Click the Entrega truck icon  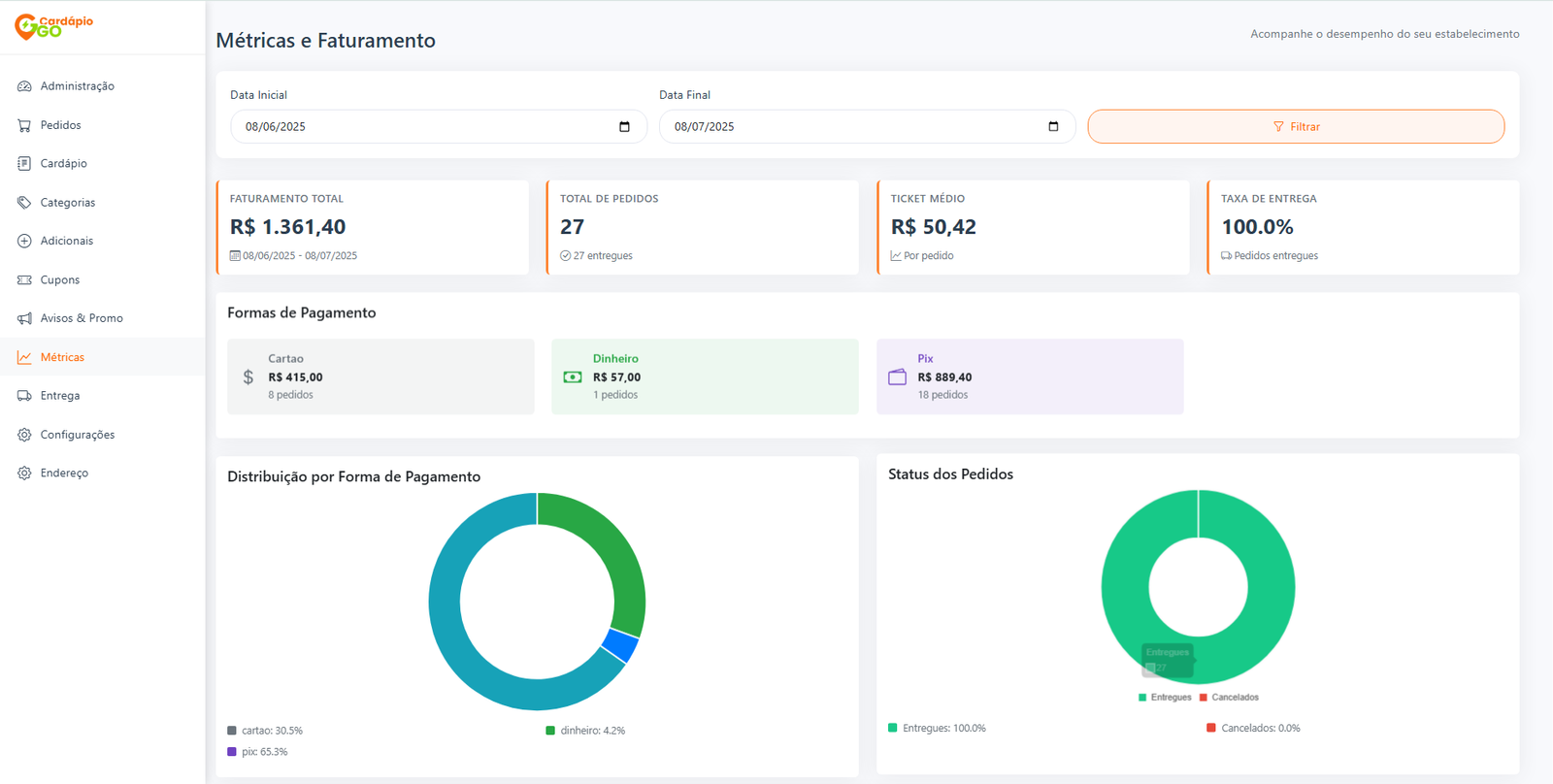(x=24, y=396)
